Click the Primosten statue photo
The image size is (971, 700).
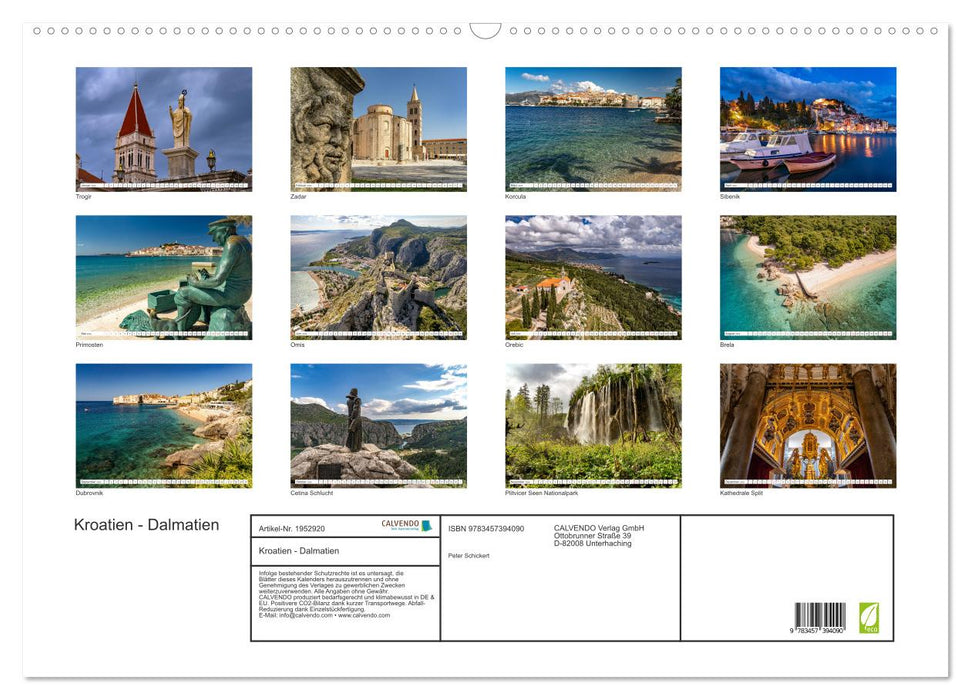(164, 277)
